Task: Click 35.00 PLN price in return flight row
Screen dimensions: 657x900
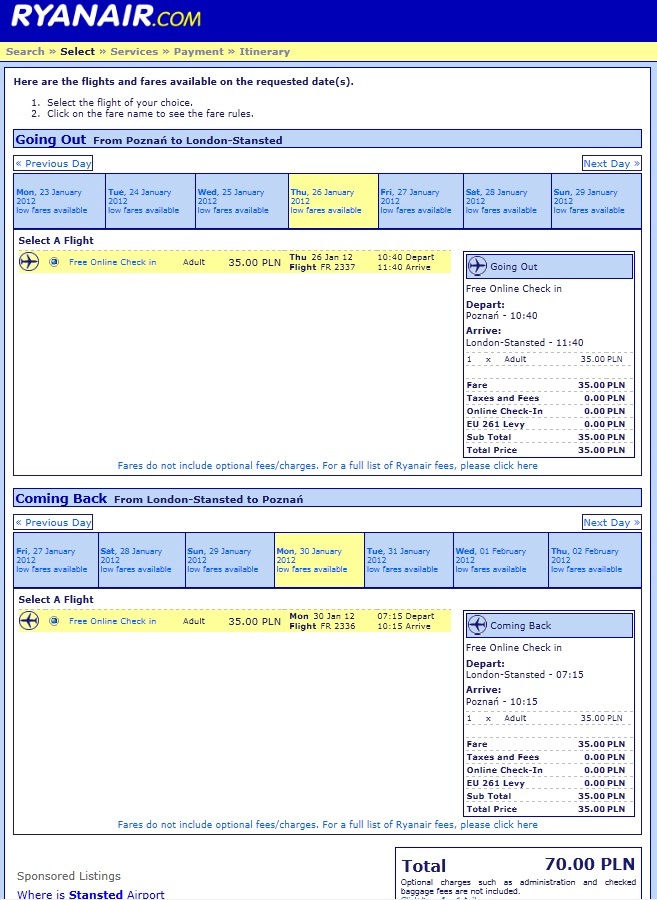Action: pos(254,621)
